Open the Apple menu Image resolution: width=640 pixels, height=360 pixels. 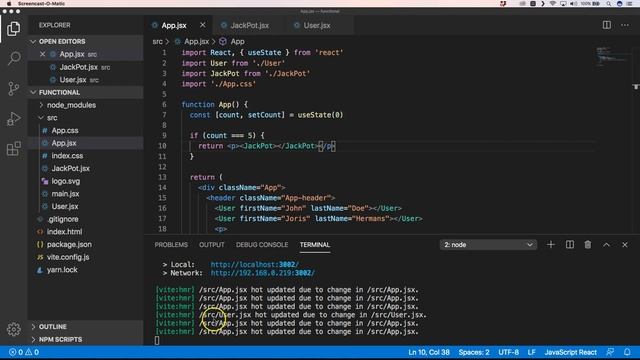click(9, 3)
